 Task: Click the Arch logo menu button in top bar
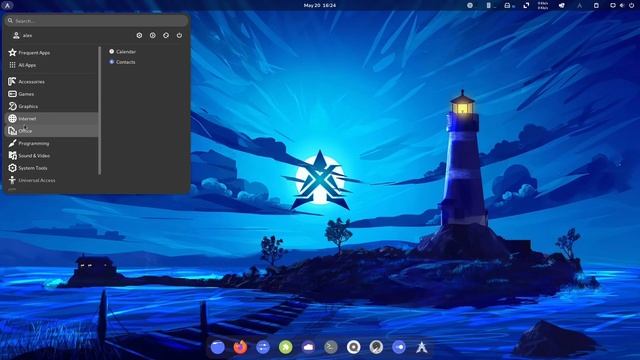click(x=7, y=5)
